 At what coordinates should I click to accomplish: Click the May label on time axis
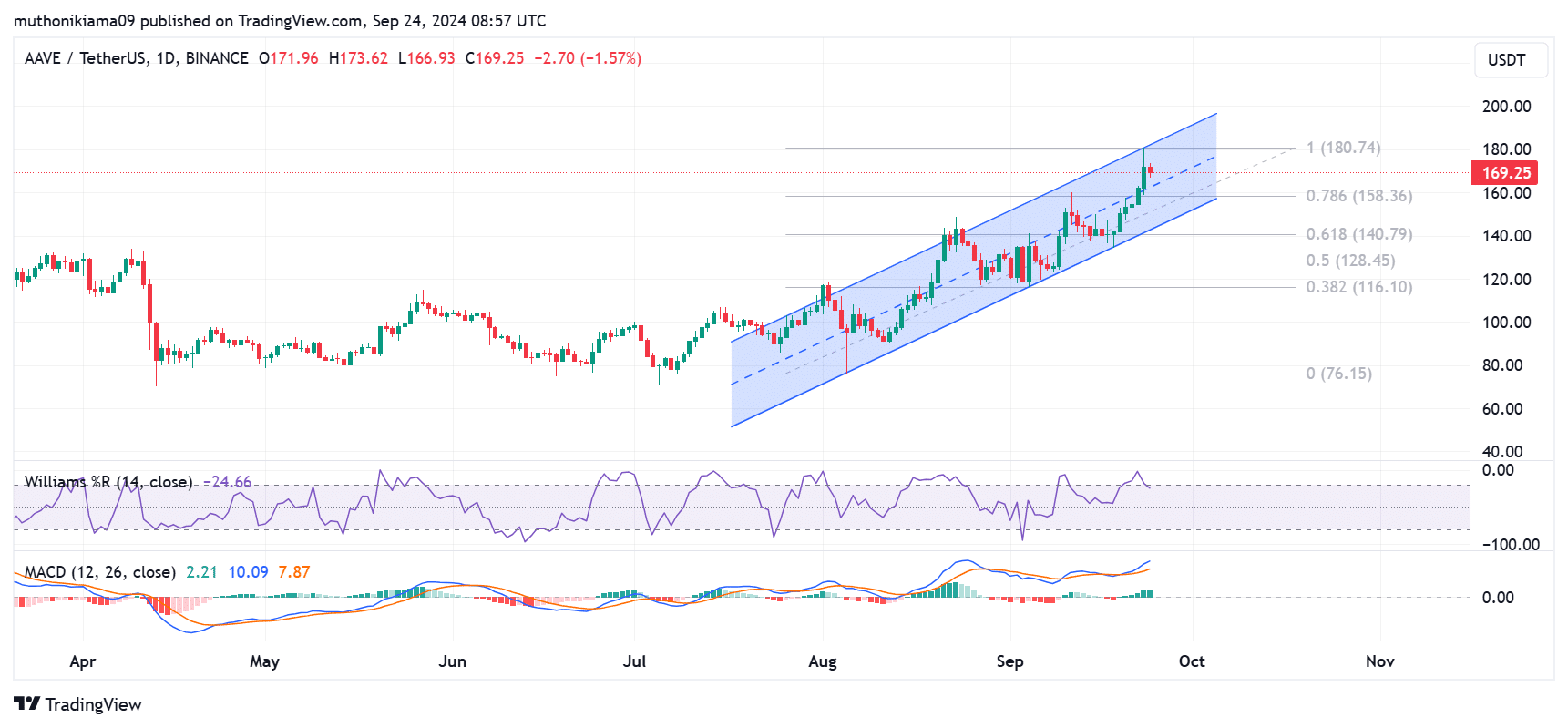coord(264,661)
